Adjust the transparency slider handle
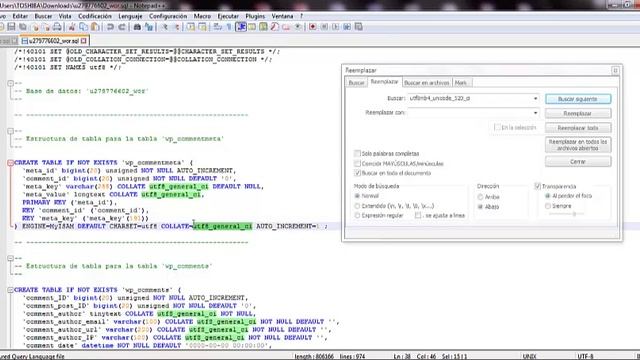 574,214
